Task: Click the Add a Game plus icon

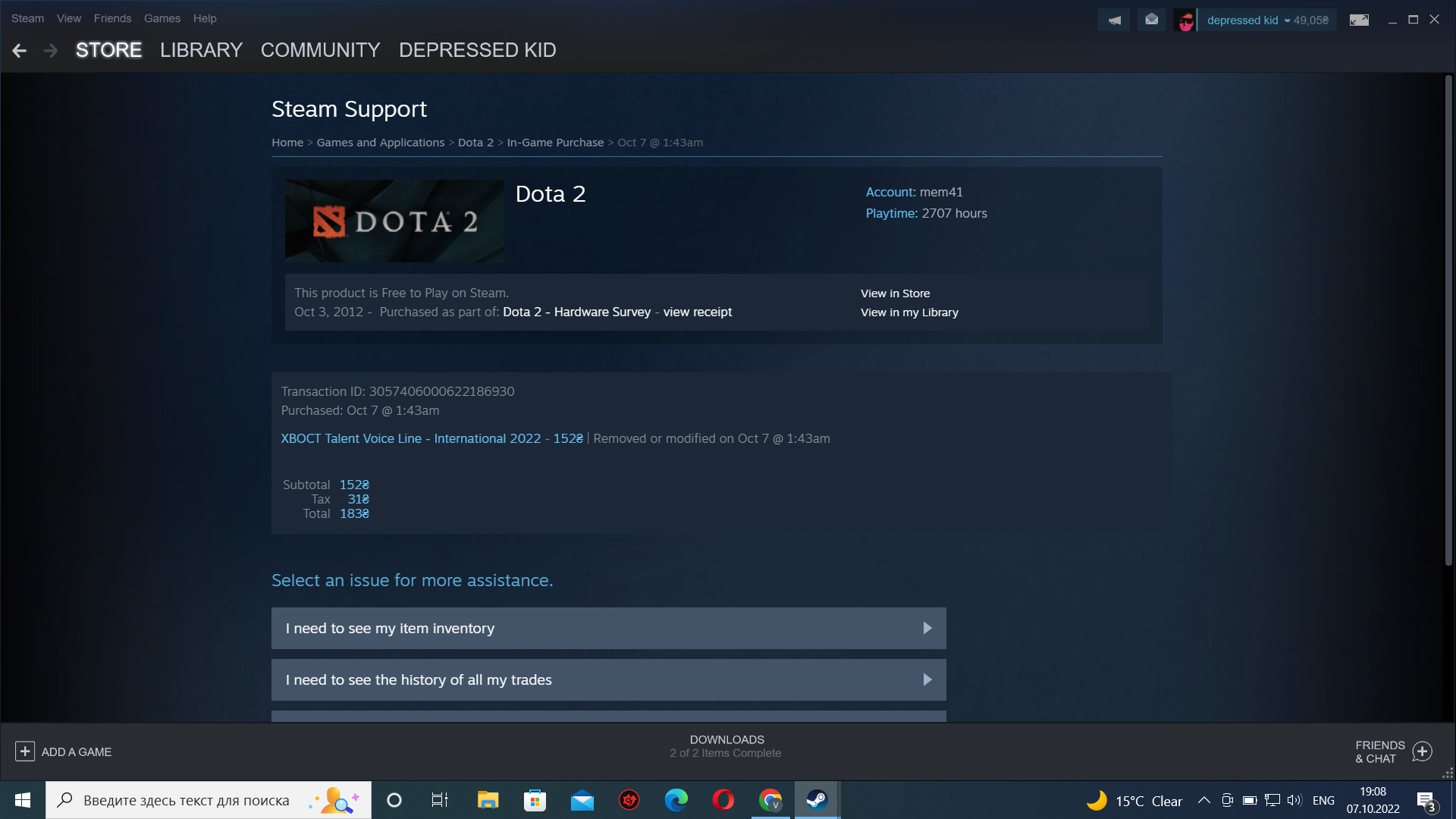Action: coord(25,751)
